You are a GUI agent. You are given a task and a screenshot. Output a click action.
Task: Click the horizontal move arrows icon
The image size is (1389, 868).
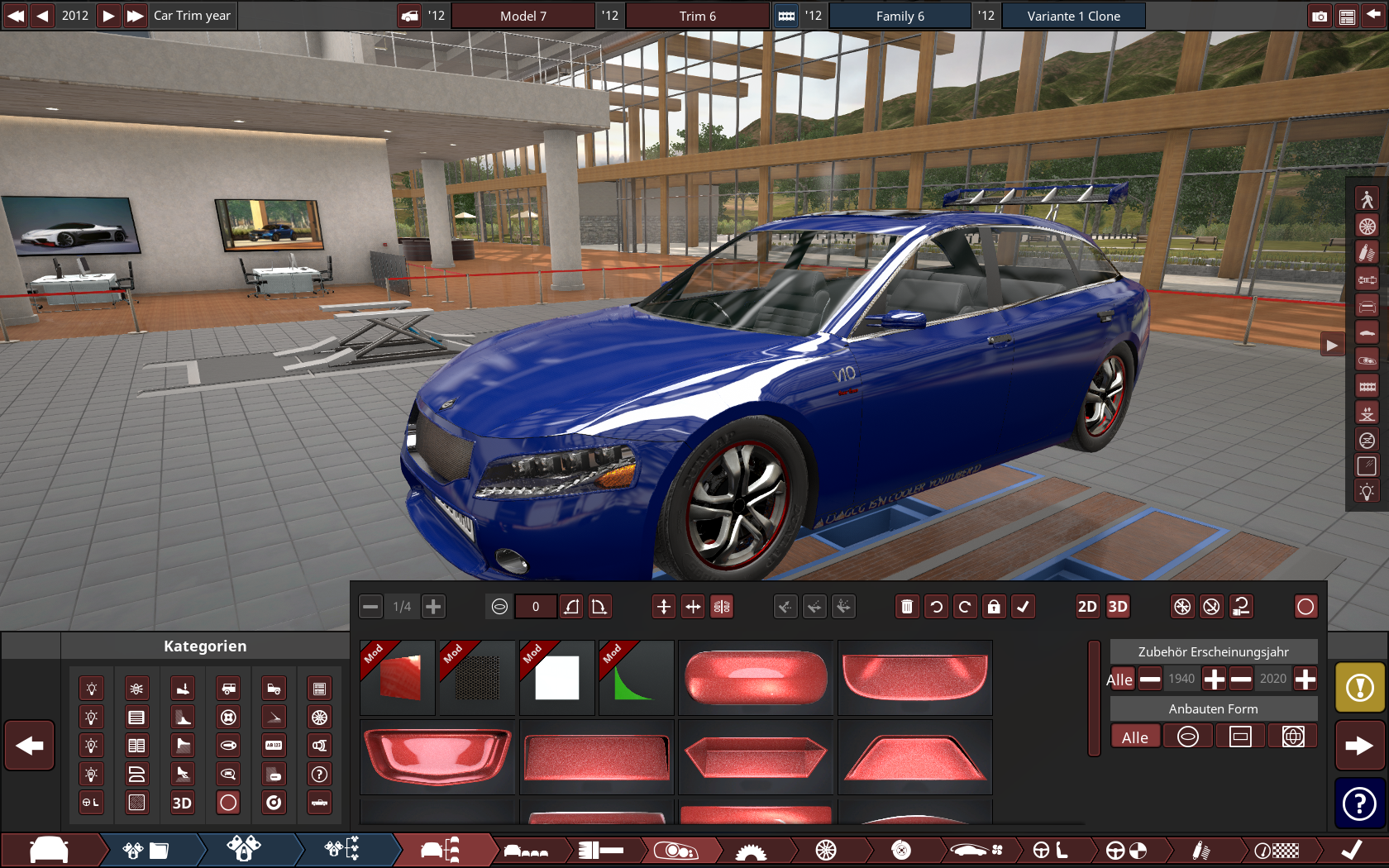(x=693, y=607)
